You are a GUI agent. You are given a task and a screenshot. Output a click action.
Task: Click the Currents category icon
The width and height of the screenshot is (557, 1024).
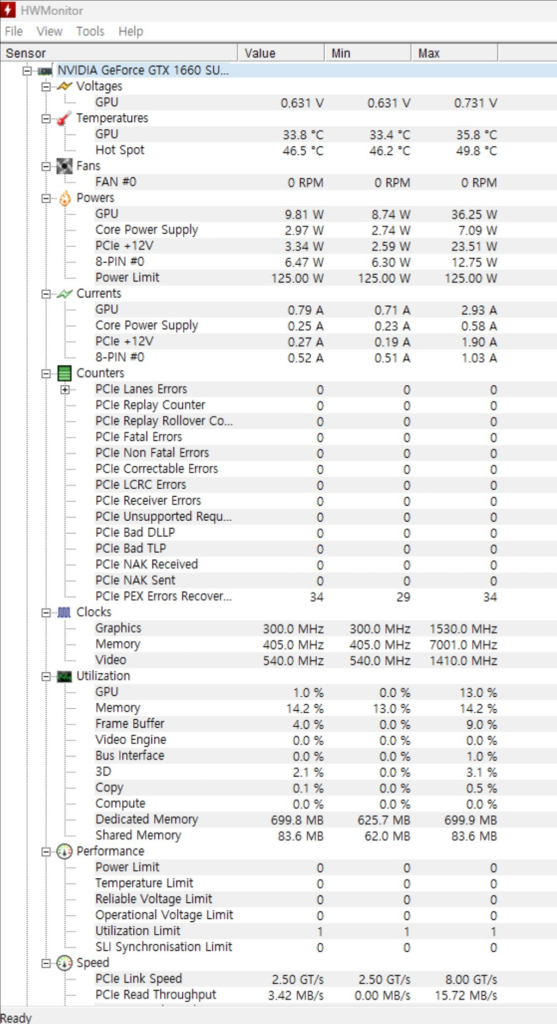65,294
